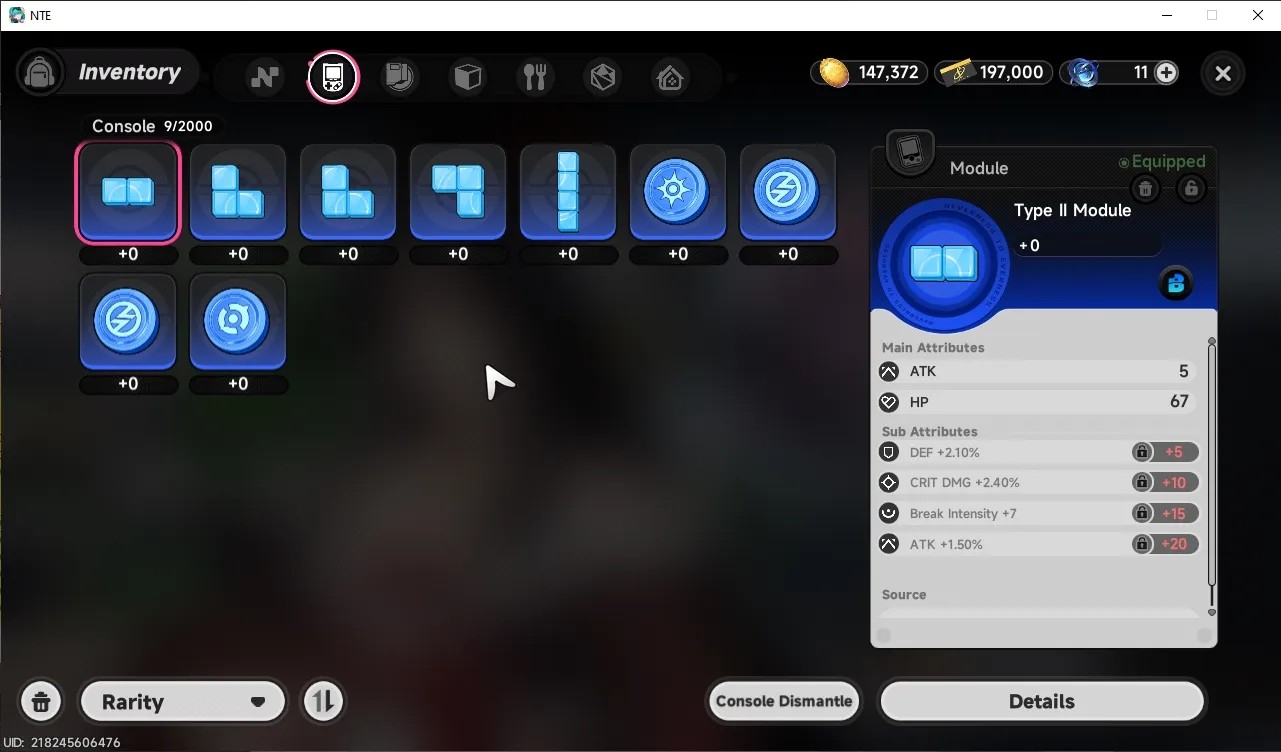Switch to the food fork-and-knife inventory tab

(535, 77)
